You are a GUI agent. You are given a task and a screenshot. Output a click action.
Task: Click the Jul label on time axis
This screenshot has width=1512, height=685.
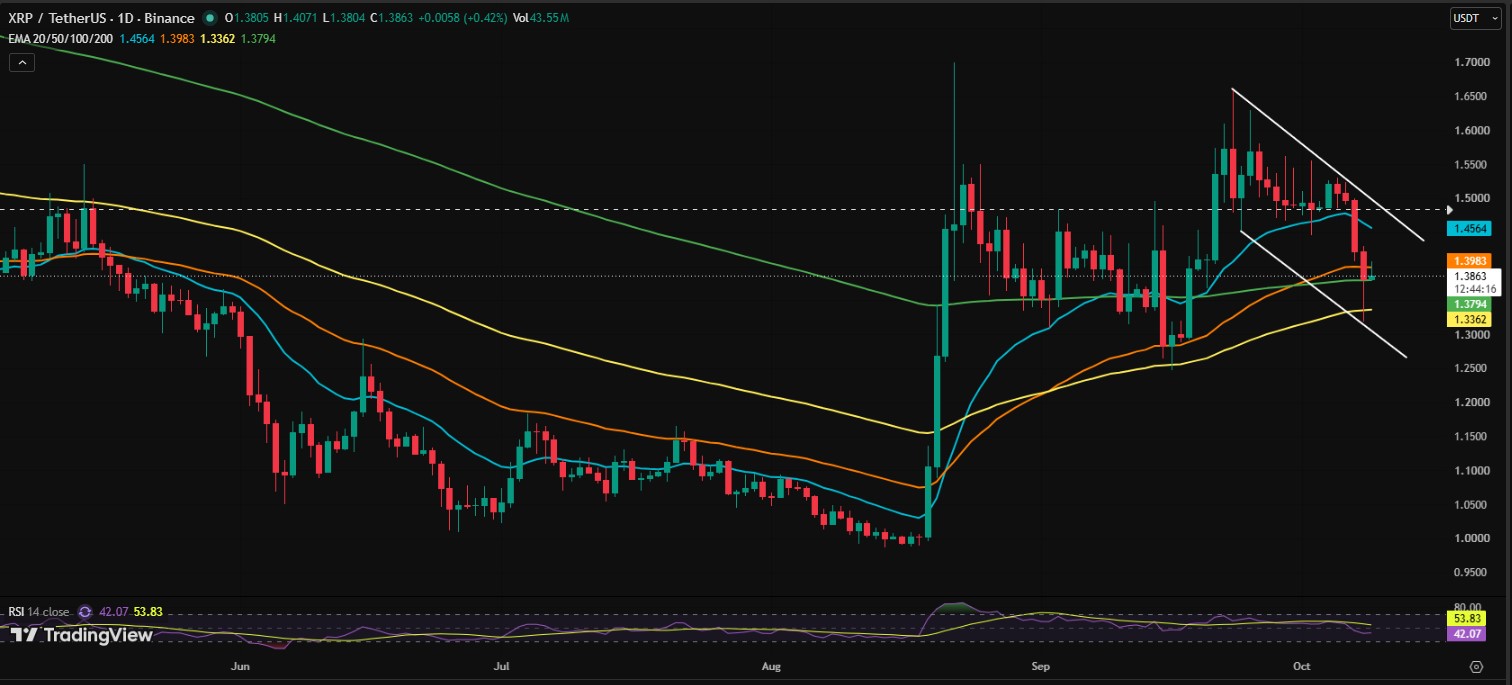click(502, 664)
